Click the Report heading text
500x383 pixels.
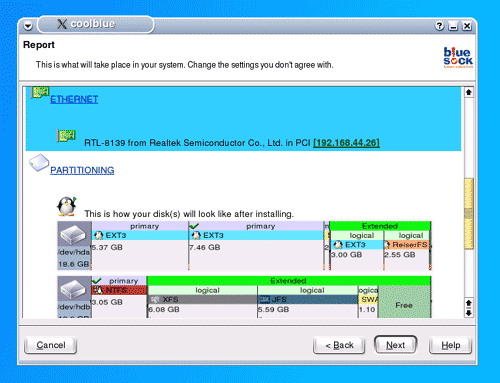(x=39, y=45)
